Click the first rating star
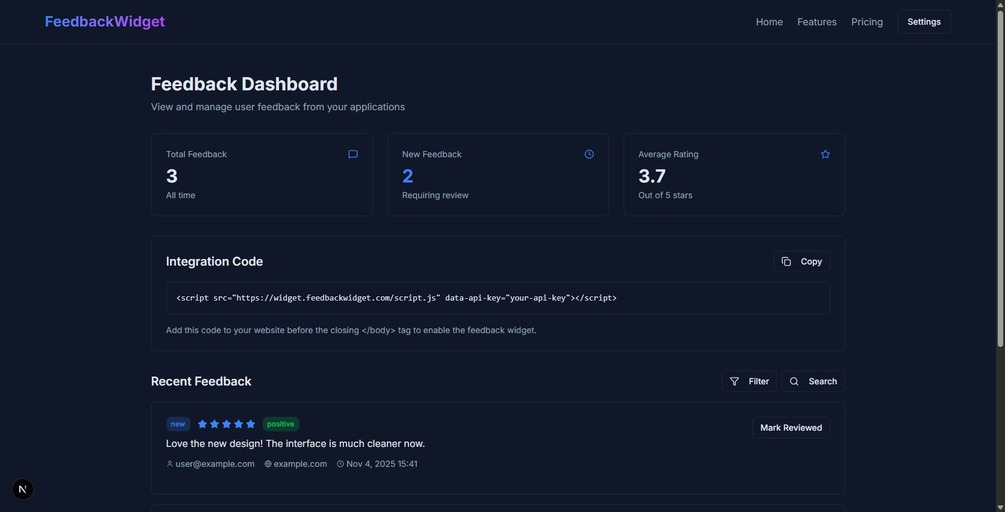Image resolution: width=1005 pixels, height=512 pixels. coord(203,424)
